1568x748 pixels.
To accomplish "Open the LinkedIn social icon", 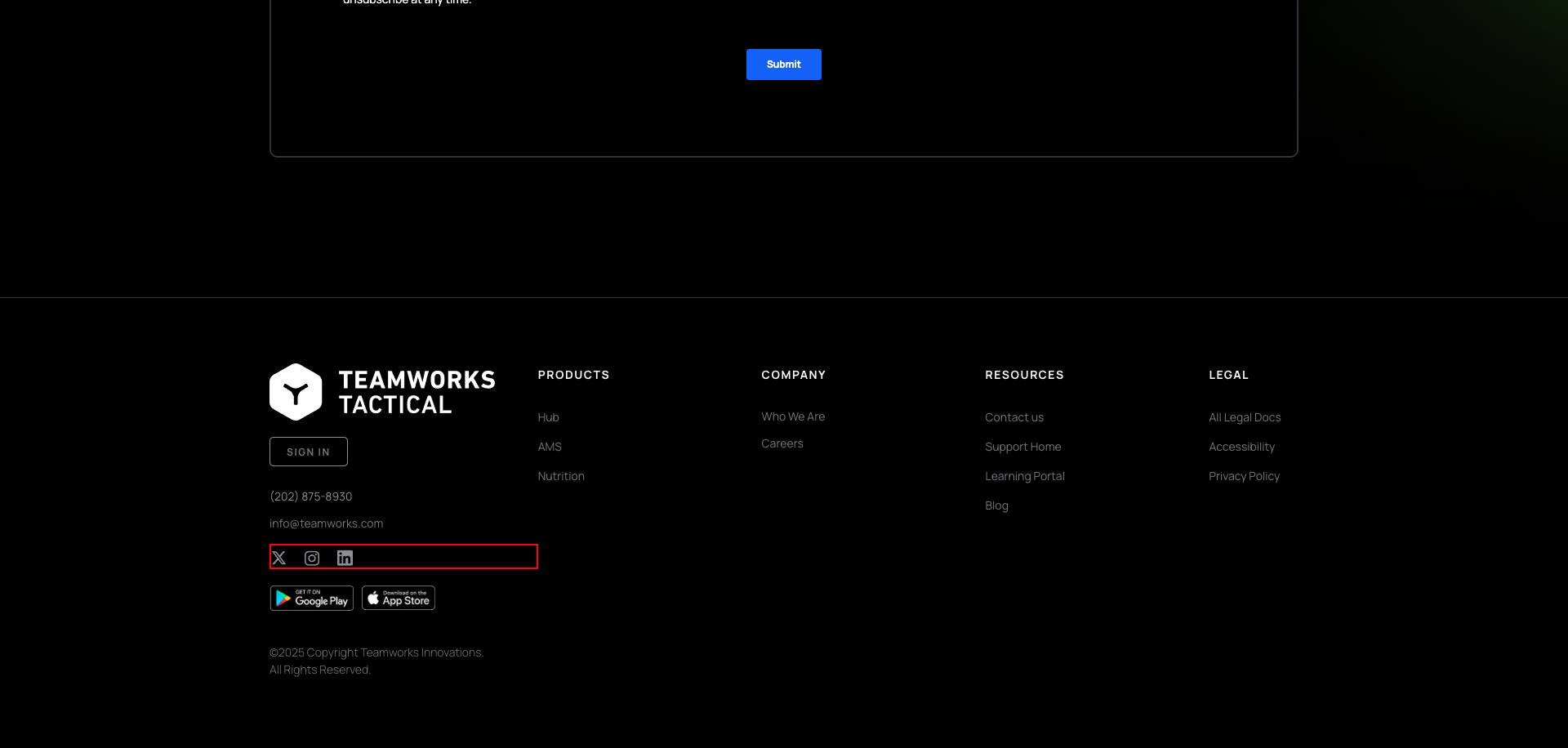I will click(x=345, y=558).
